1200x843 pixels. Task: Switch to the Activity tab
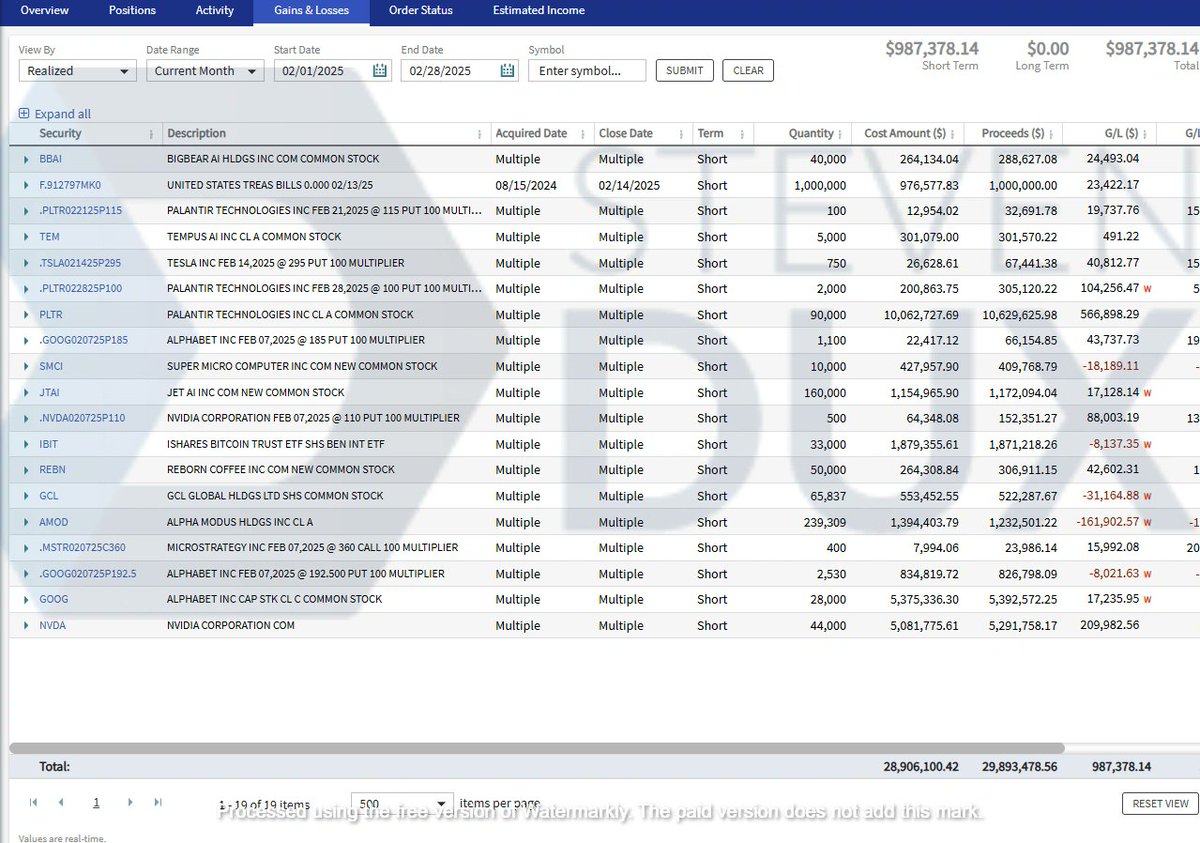tap(215, 11)
